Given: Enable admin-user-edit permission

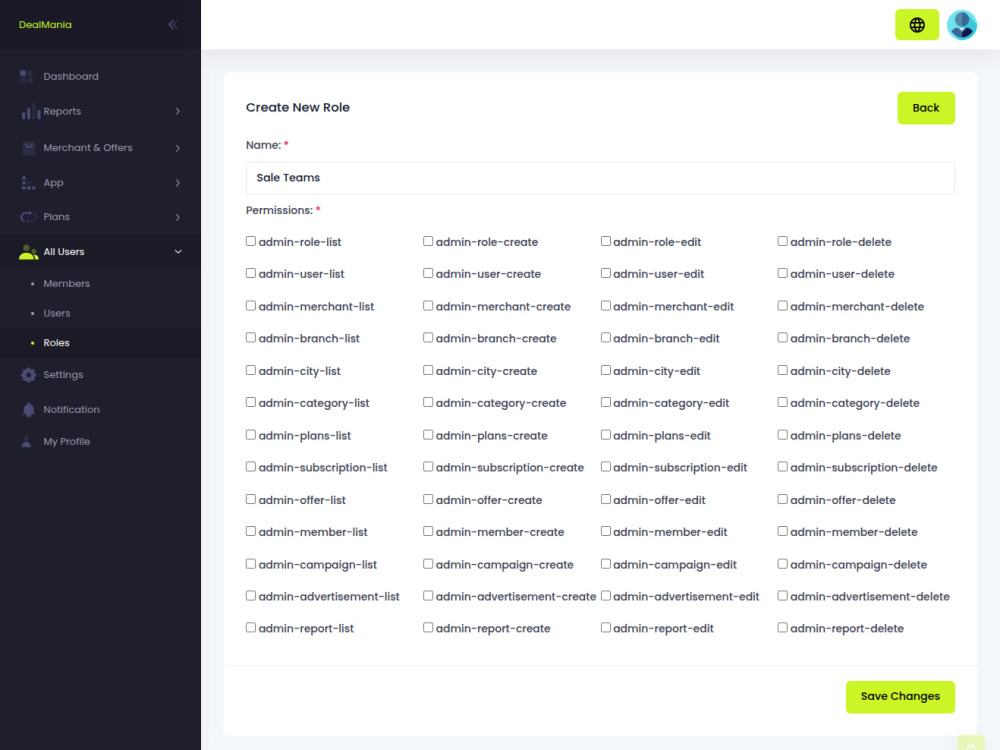Looking at the screenshot, I should (x=605, y=273).
